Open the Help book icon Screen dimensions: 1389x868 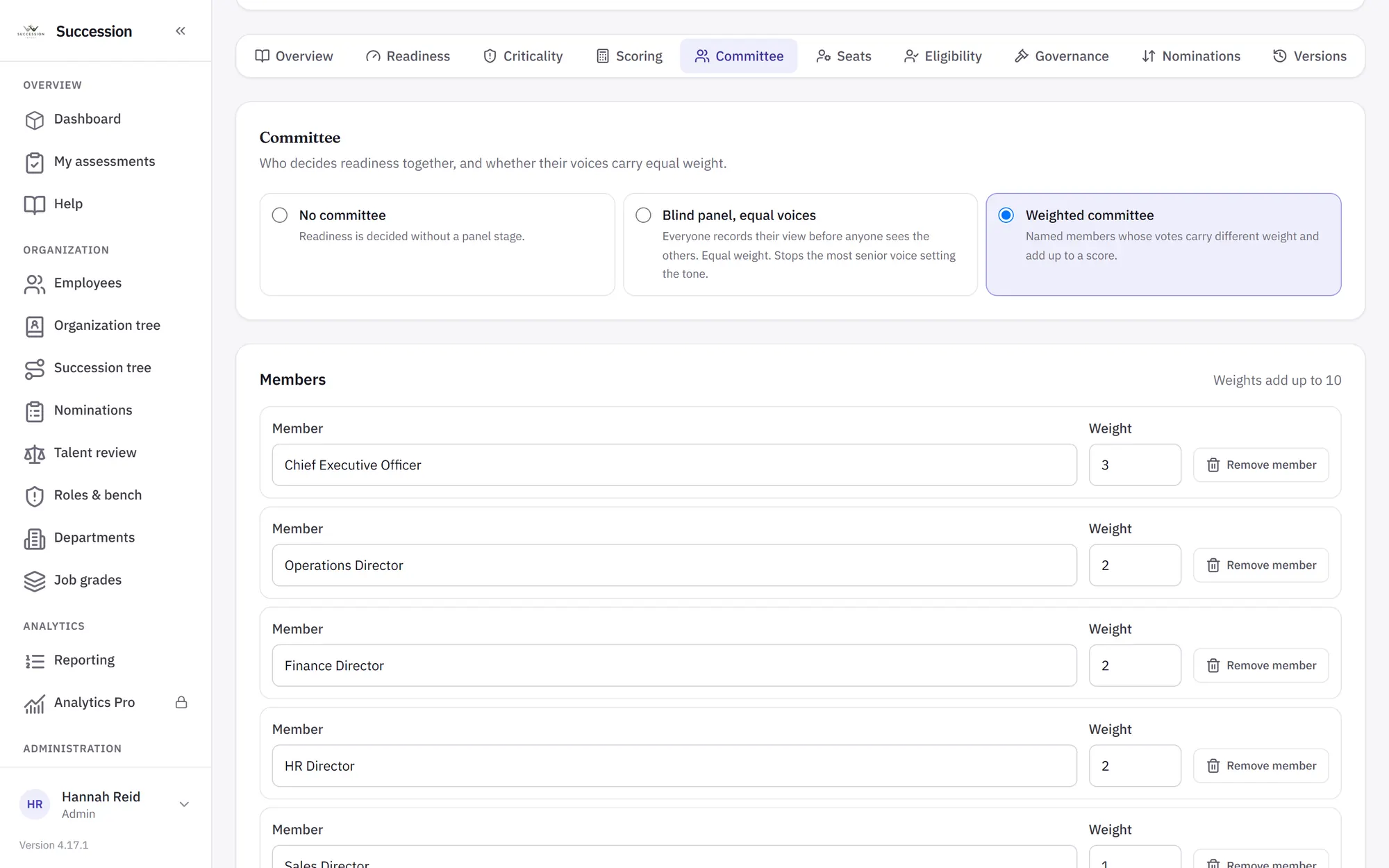coord(34,205)
